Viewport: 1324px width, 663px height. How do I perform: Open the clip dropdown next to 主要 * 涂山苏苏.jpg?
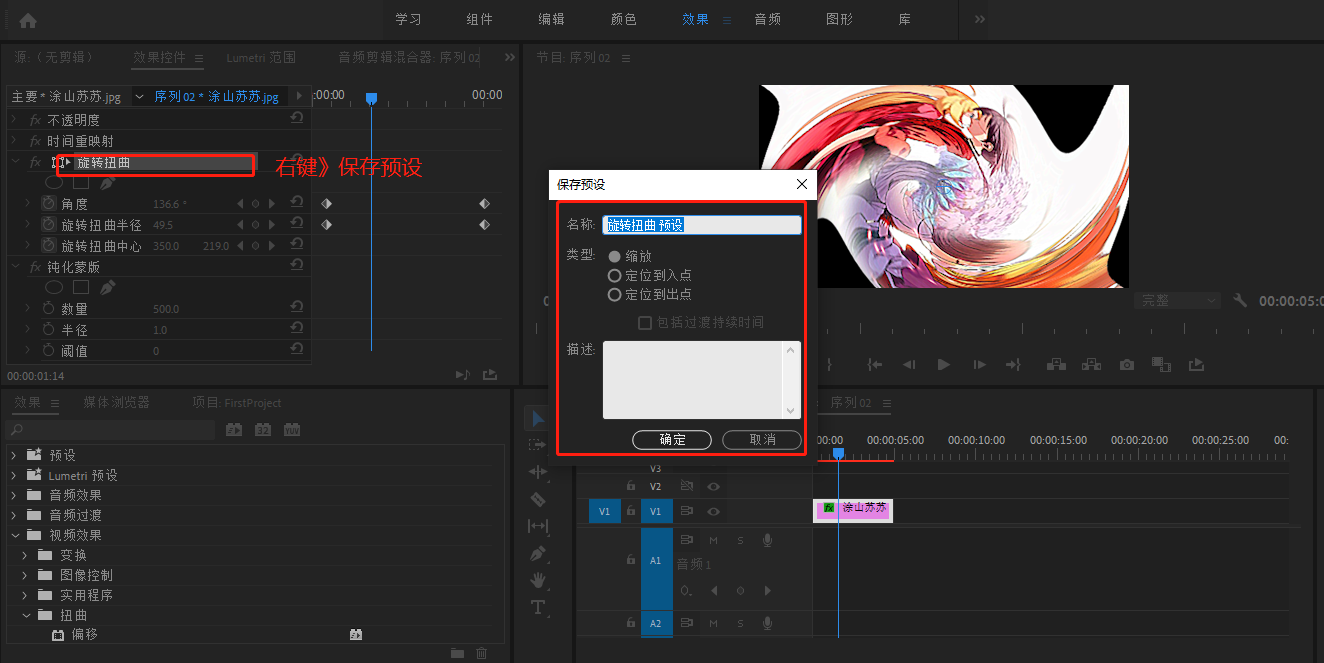pyautogui.click(x=139, y=96)
